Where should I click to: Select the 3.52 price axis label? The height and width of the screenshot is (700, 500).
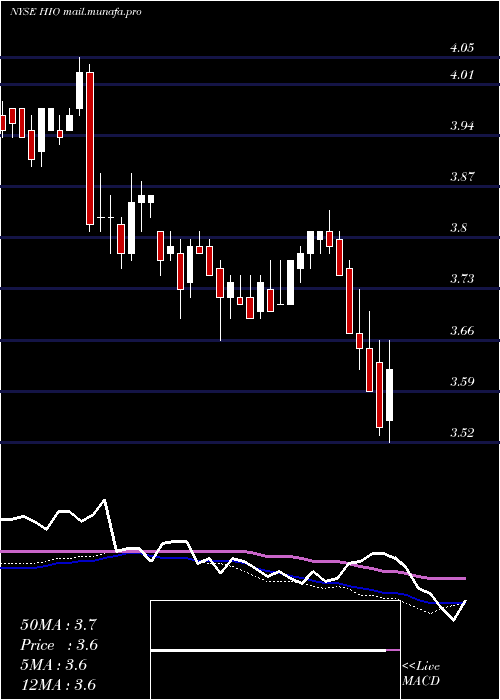pyautogui.click(x=462, y=432)
